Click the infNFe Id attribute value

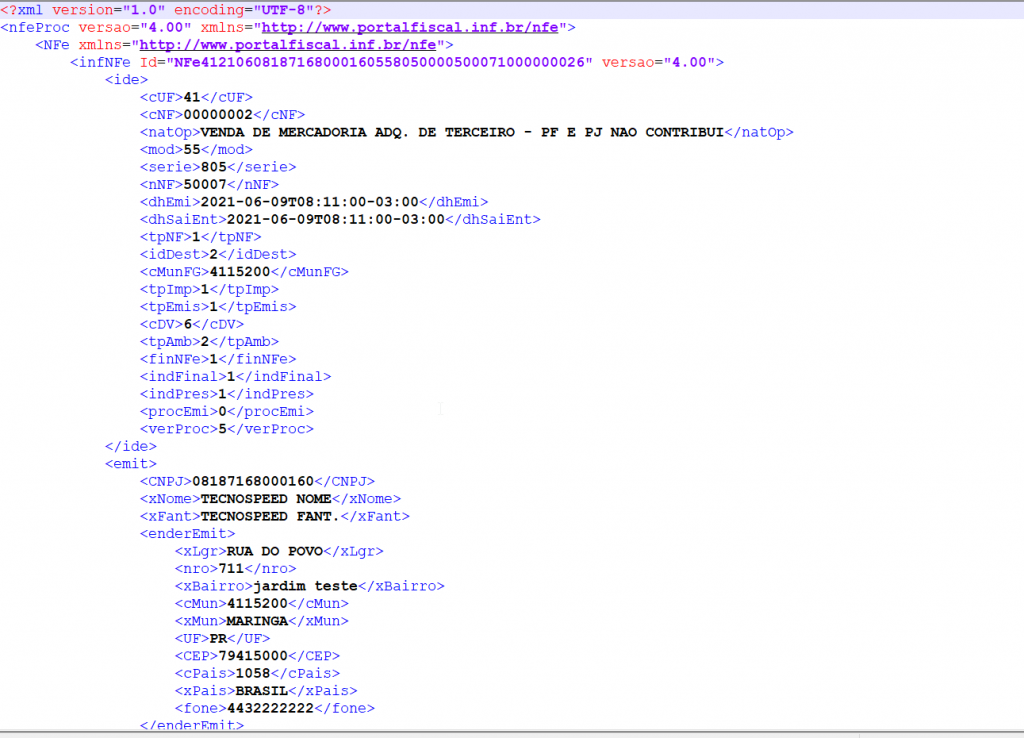point(379,63)
